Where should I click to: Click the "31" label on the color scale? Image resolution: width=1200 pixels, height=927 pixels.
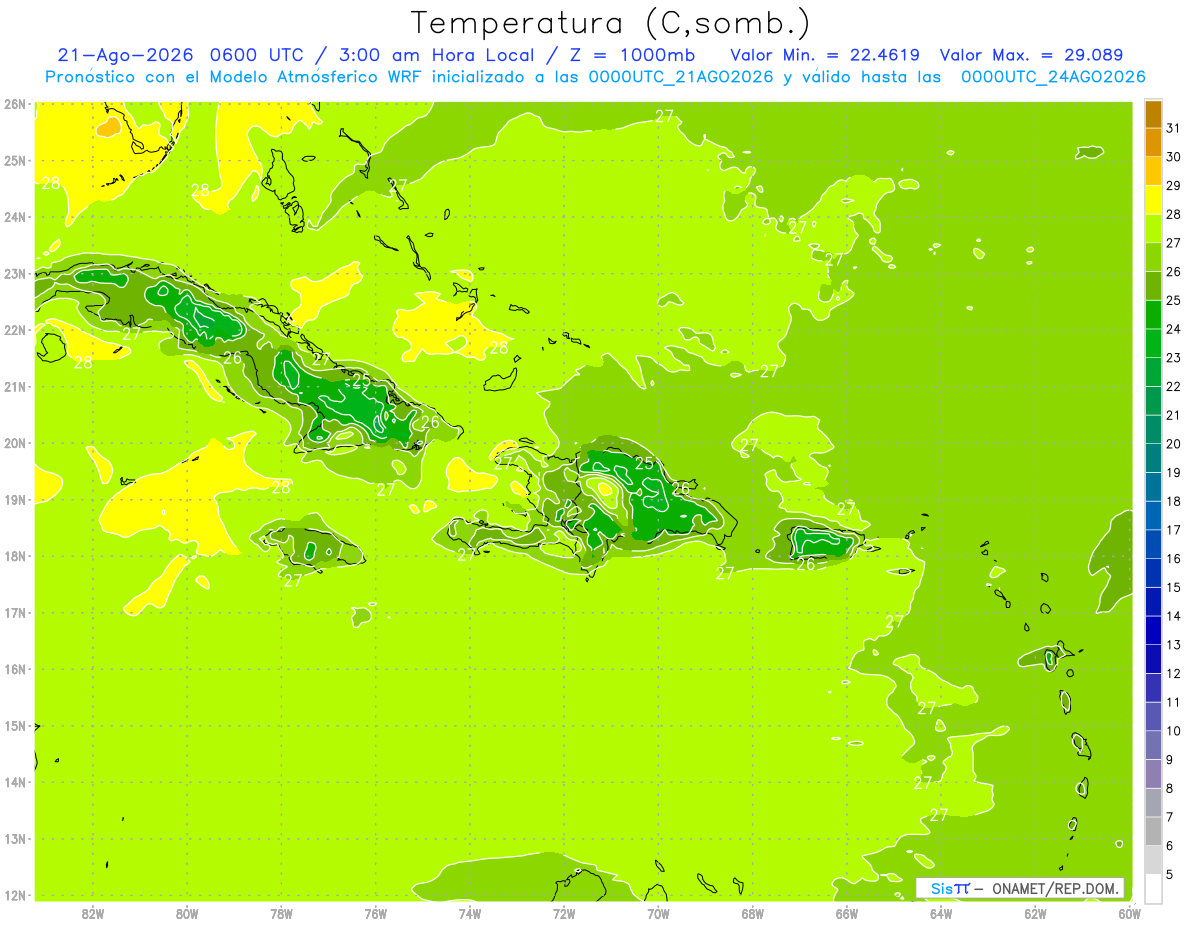[x=1173, y=128]
